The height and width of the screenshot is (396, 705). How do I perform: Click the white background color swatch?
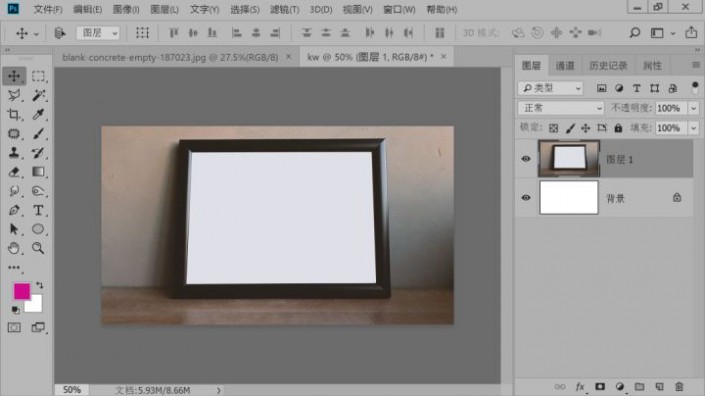click(x=35, y=306)
